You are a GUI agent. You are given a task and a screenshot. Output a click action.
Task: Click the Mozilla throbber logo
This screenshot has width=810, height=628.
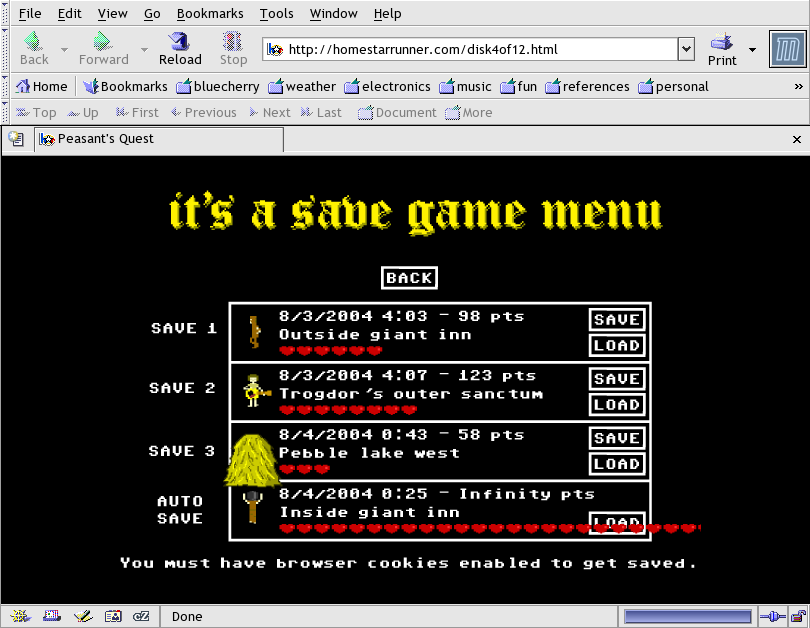pos(787,50)
